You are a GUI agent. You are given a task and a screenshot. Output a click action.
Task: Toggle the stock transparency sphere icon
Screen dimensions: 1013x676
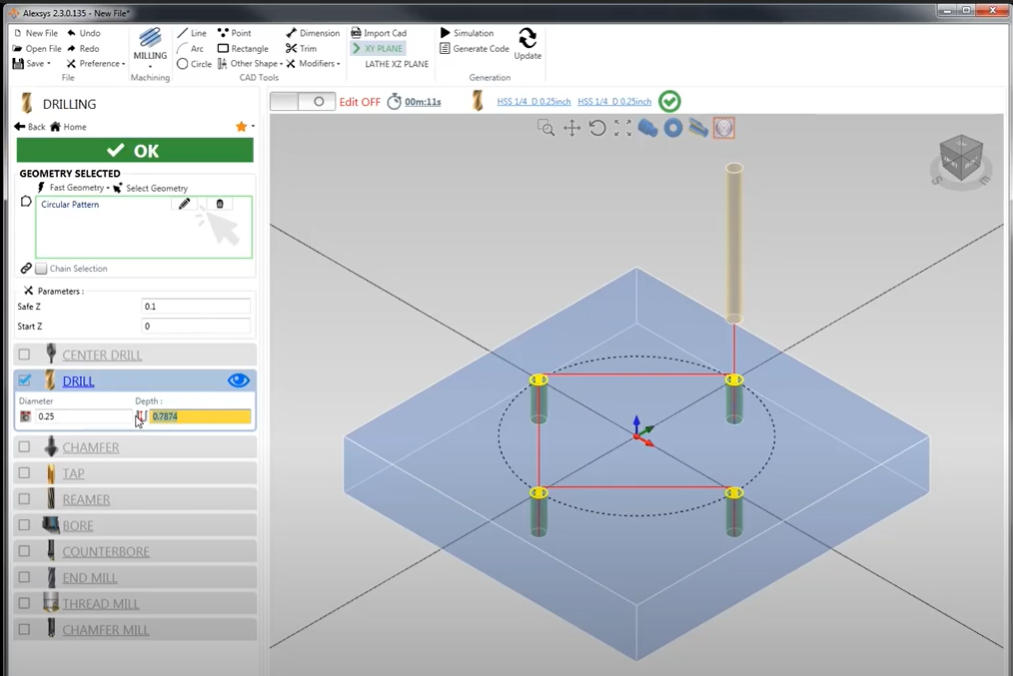coord(724,128)
